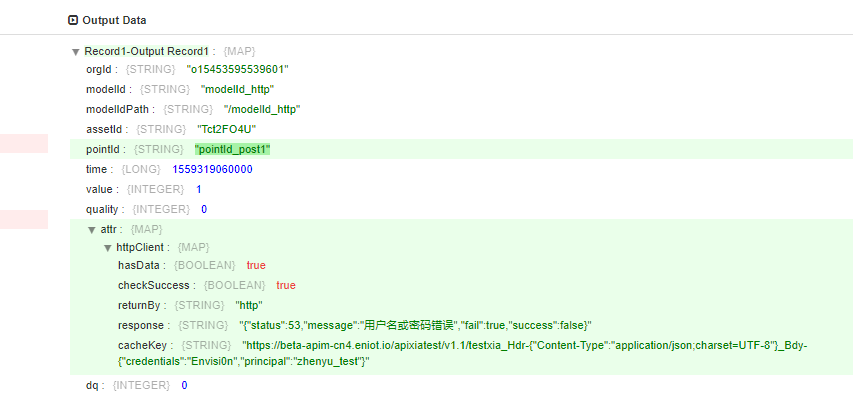Click the pink marker beside pointId row
Screen dimensions: 853x401
(x=24, y=144)
